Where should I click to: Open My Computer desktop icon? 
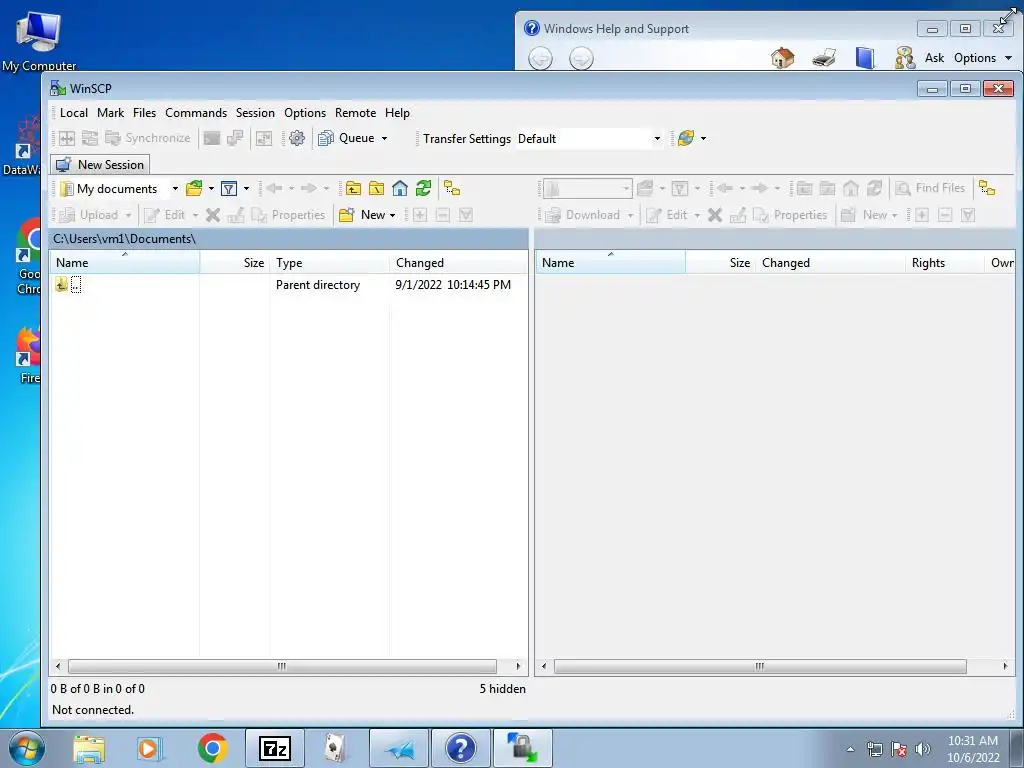[x=39, y=40]
